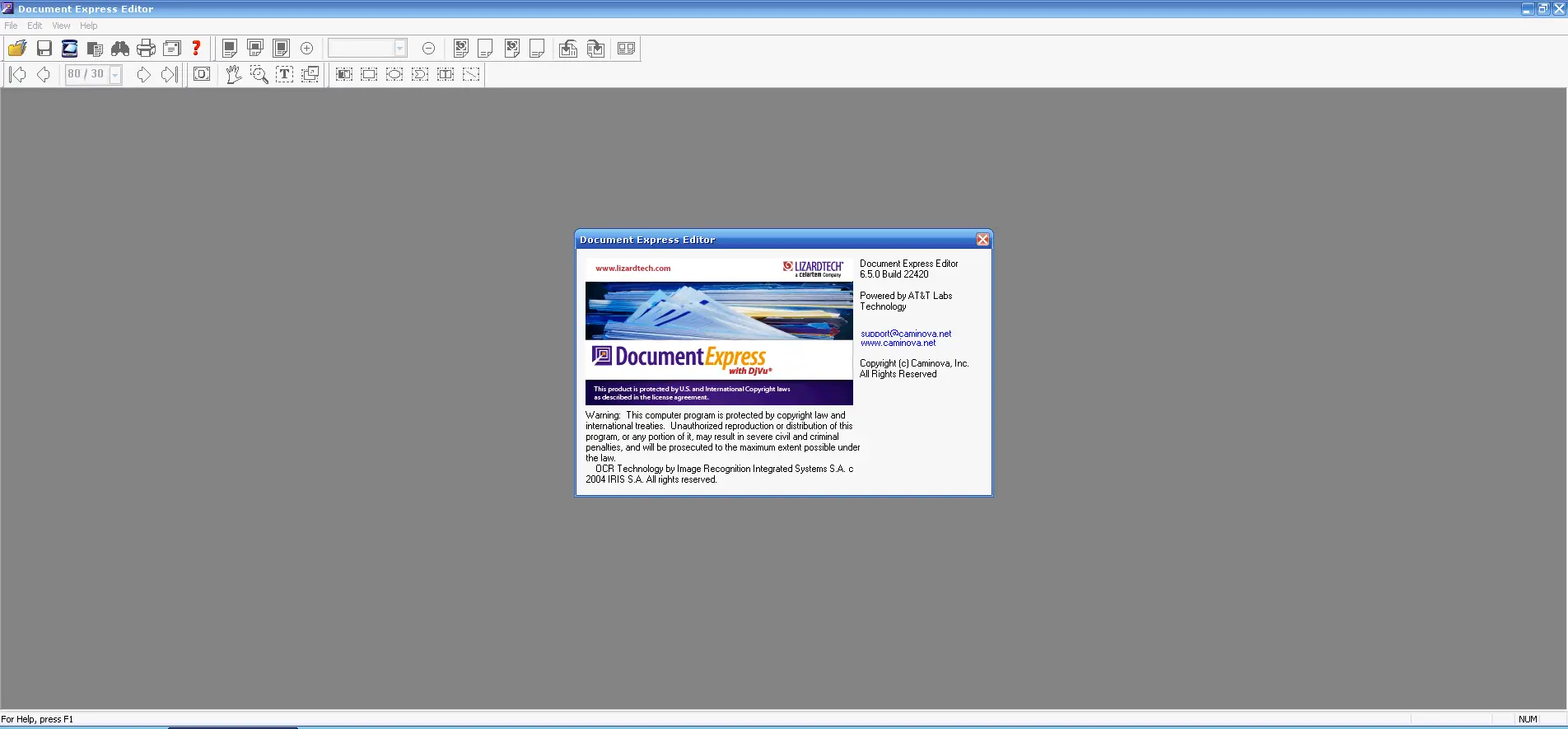Open the zoom level dropdown
The width and height of the screenshot is (1568, 729).
400,49
